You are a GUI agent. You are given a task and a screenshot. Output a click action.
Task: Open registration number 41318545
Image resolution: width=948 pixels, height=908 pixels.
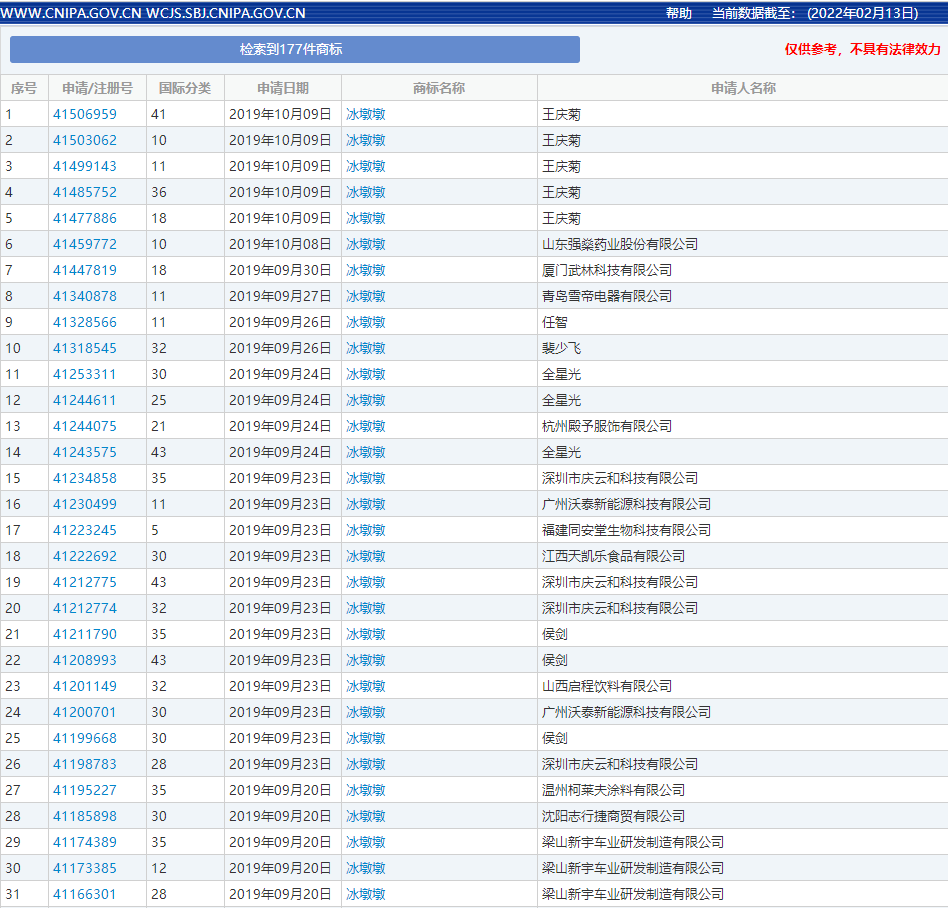click(x=85, y=348)
